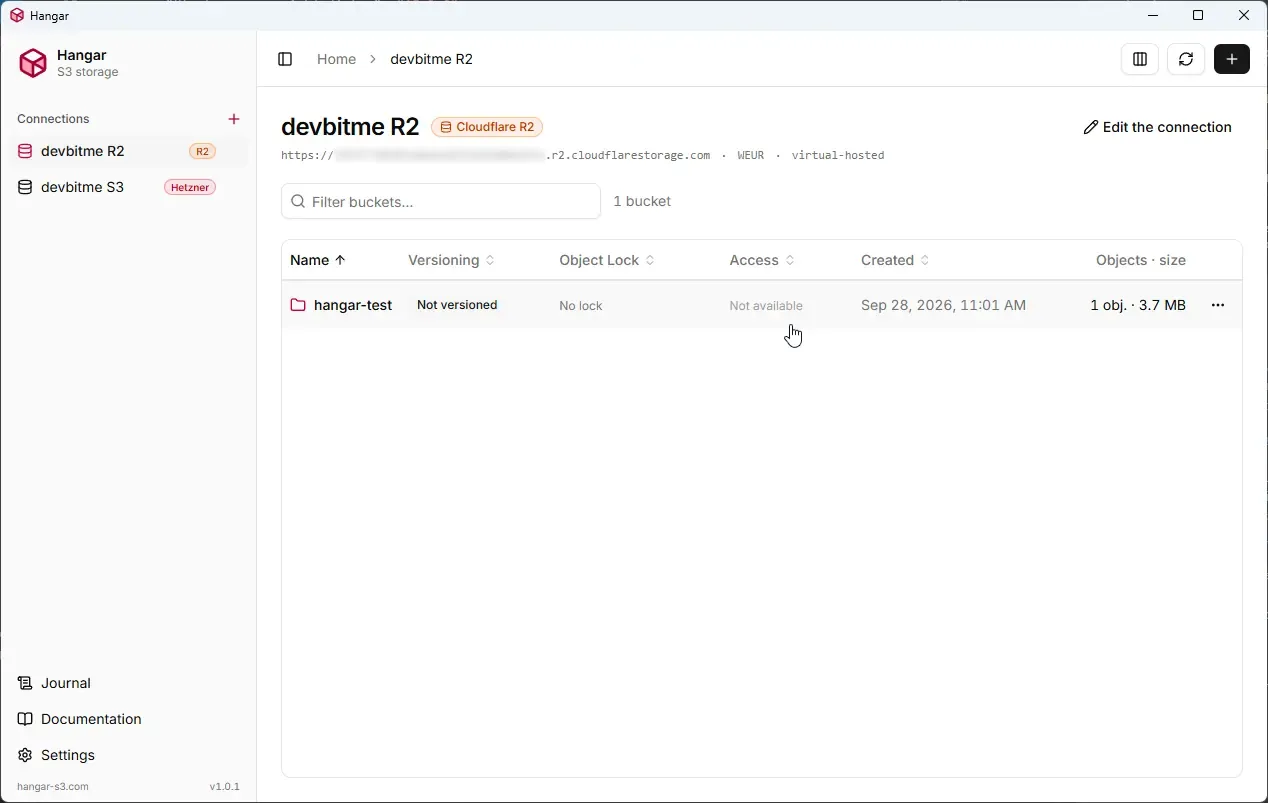The height and width of the screenshot is (803, 1268).
Task: Click the 1 bucket count label
Action: coord(642,201)
